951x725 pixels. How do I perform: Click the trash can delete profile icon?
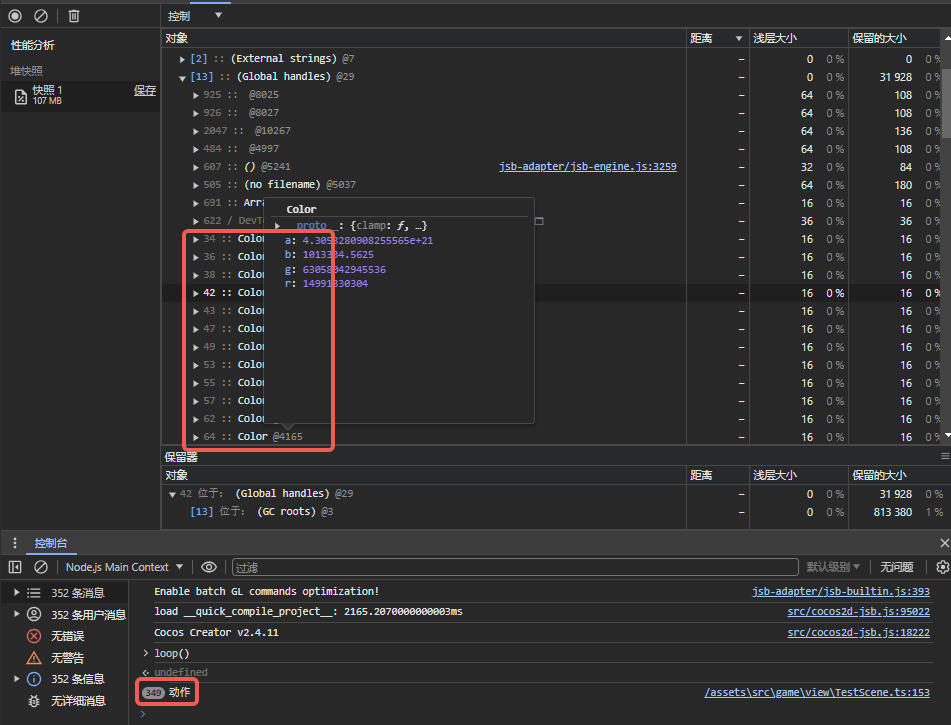(x=74, y=16)
